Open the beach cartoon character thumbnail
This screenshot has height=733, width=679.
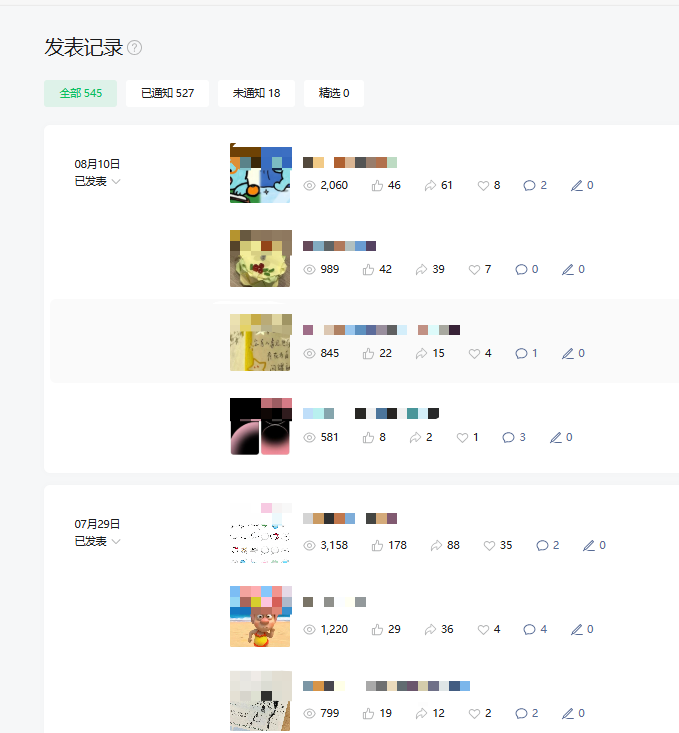pos(260,617)
